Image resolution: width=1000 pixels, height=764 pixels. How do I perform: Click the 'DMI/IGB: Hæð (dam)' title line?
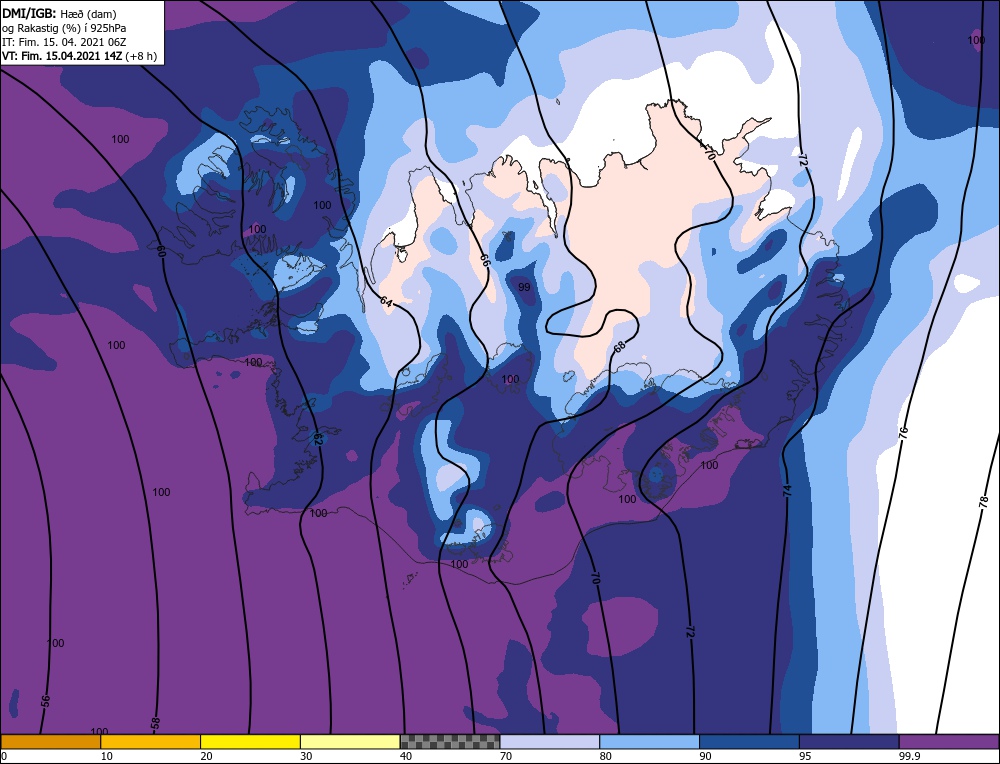click(x=59, y=13)
